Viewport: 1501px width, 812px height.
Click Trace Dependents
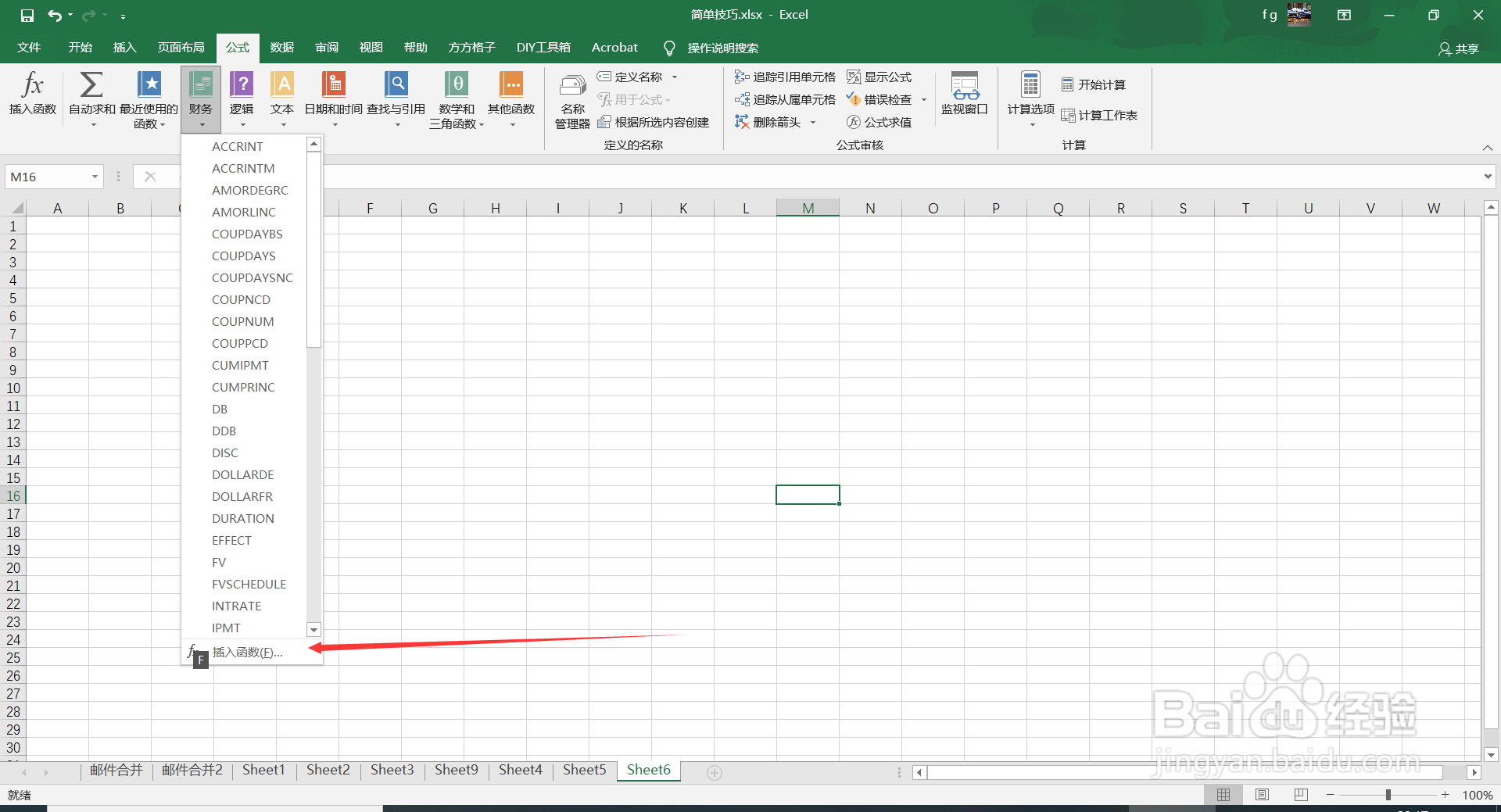click(785, 100)
